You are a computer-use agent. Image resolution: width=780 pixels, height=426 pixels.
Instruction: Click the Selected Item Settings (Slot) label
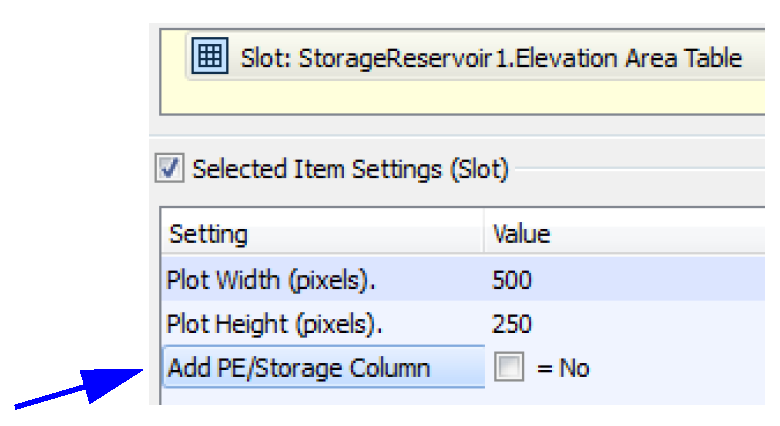tap(350, 170)
